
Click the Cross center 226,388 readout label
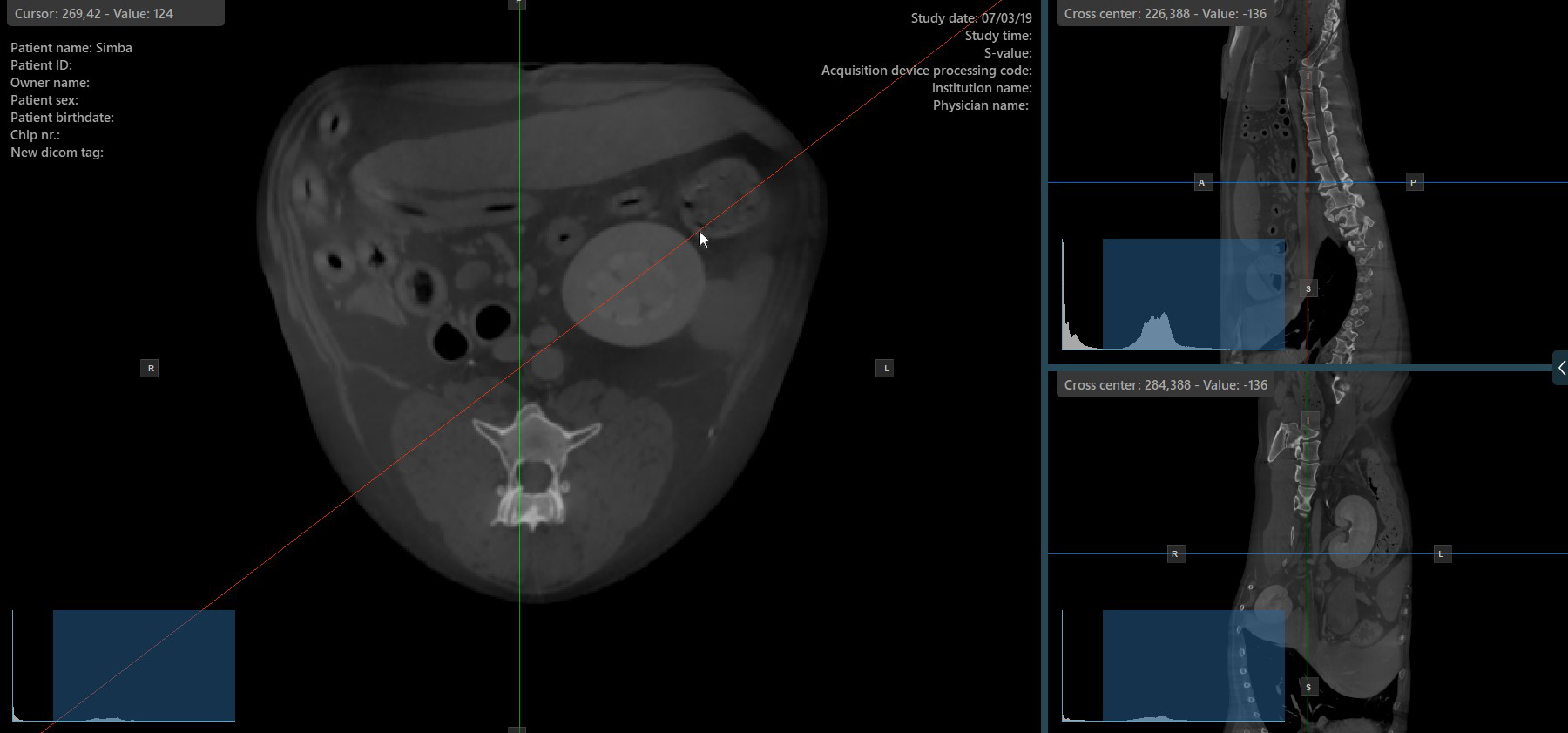pos(1165,14)
